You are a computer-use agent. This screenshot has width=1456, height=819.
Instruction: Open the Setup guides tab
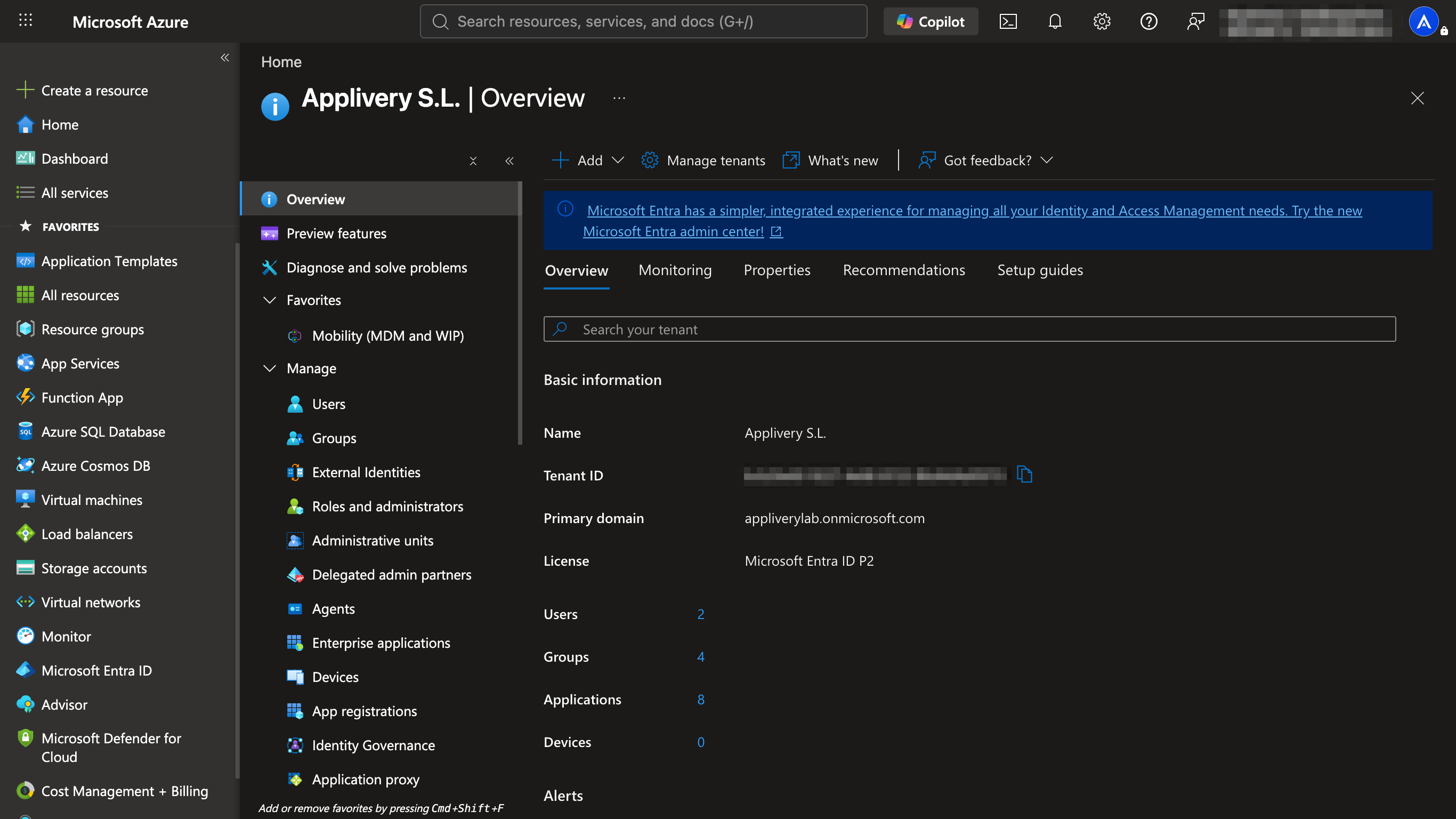coord(1040,270)
